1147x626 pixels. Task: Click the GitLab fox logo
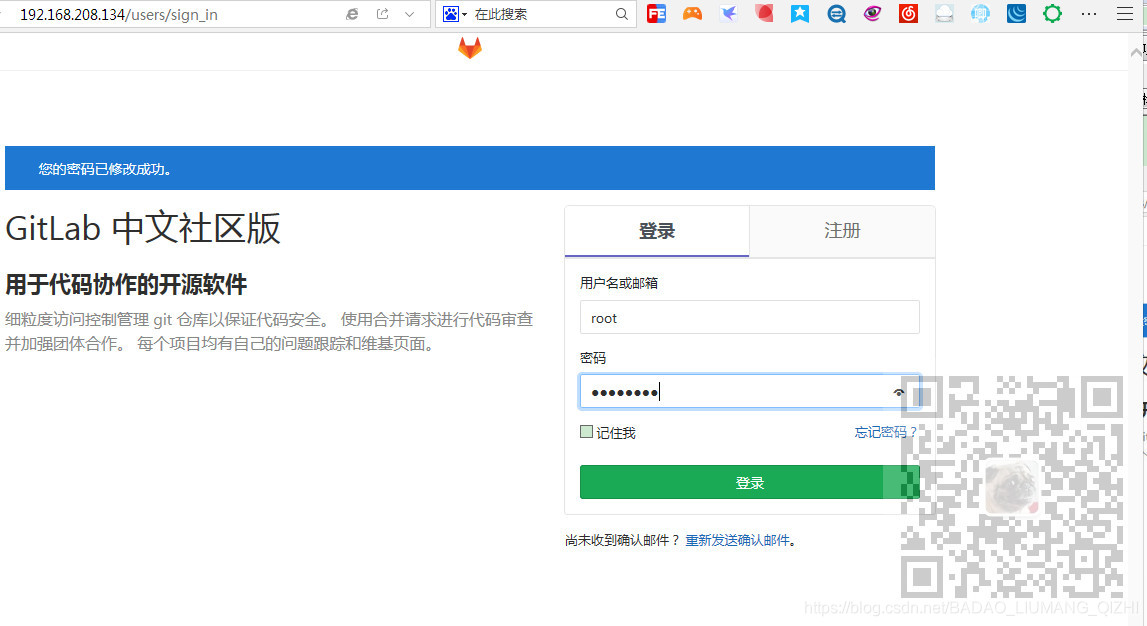tap(470, 48)
